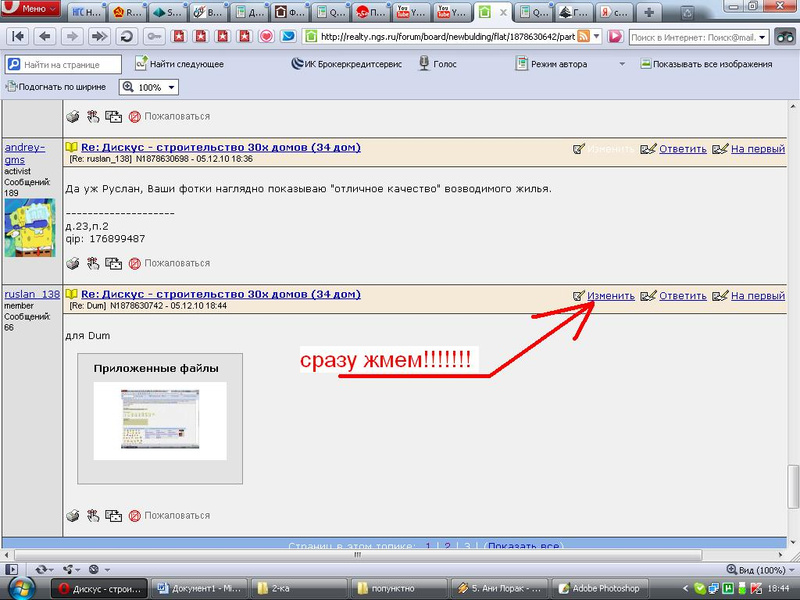Switch to the tab labeled П...
The width and height of the screenshot is (800, 600).
[x=371, y=12]
